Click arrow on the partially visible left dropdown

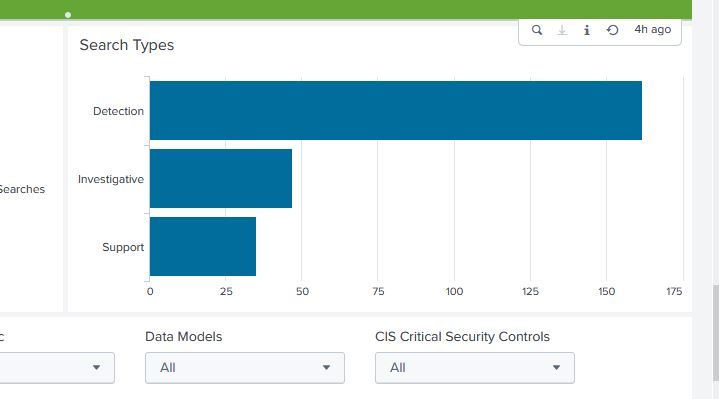pos(96,367)
